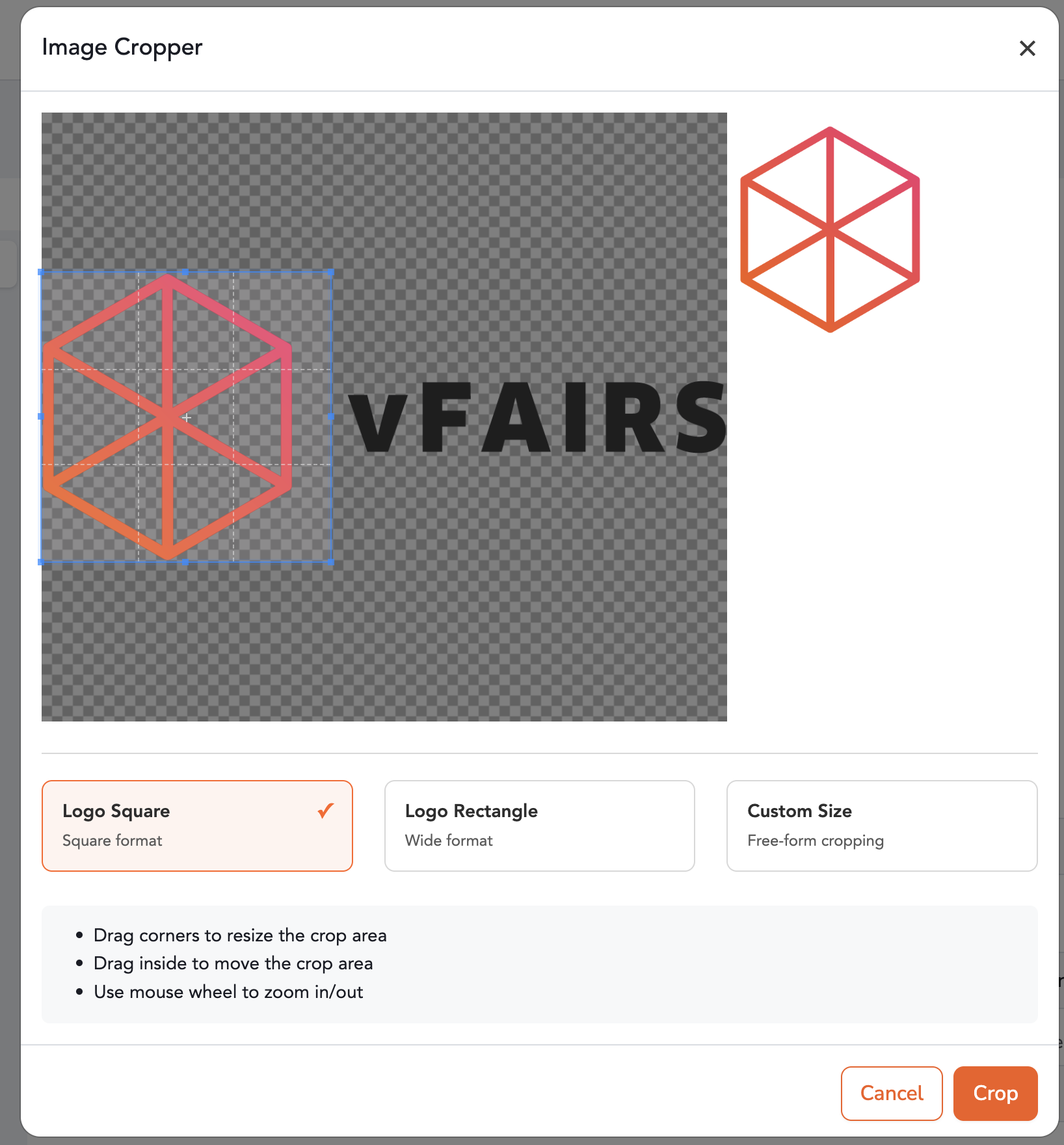
Task: Click the Image Cropper dialog title
Action: (x=122, y=48)
